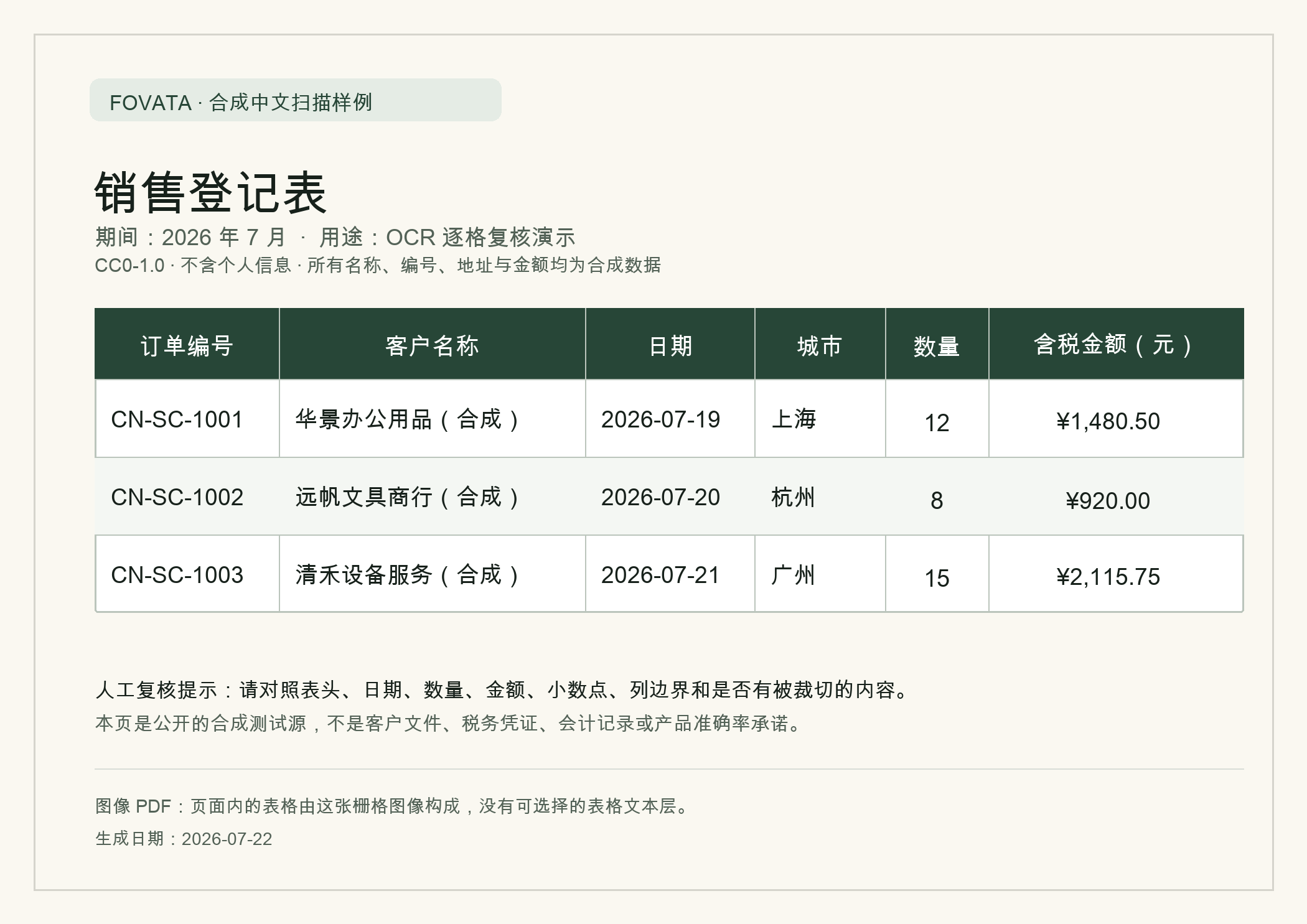Select order number CN-SC-1002

(177, 497)
